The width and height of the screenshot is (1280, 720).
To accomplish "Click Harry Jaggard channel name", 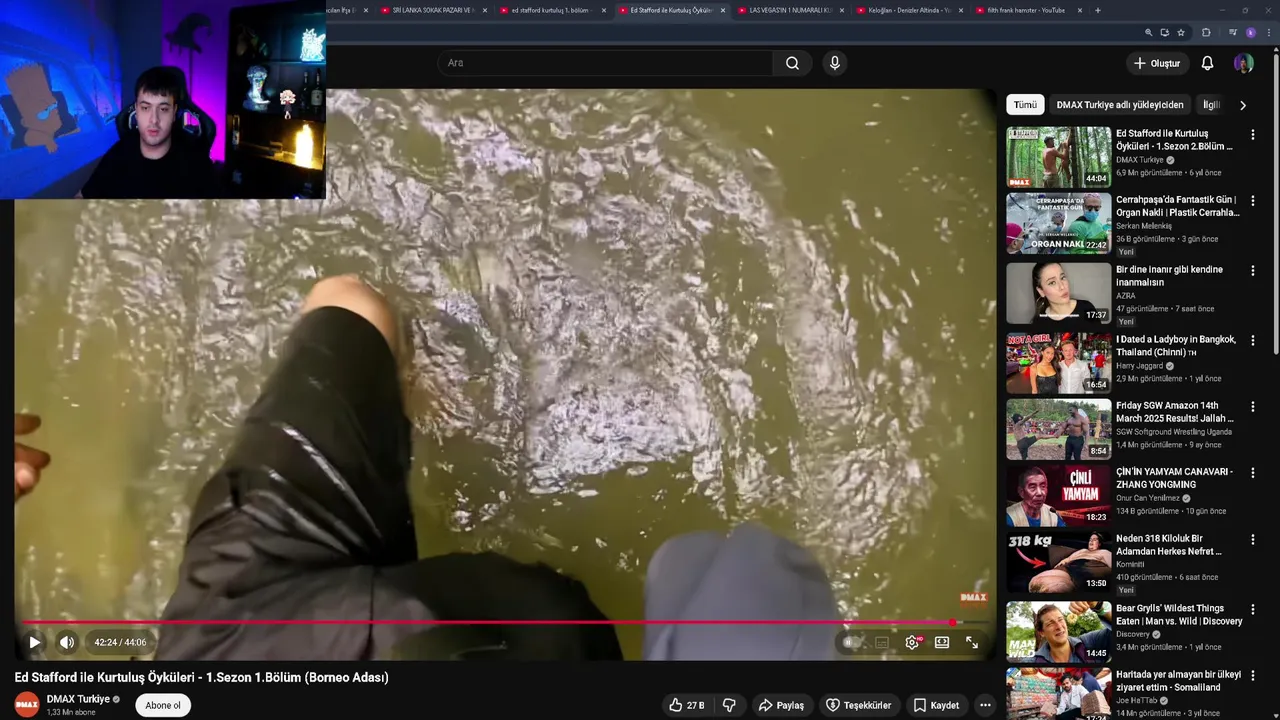I will pos(1140,366).
